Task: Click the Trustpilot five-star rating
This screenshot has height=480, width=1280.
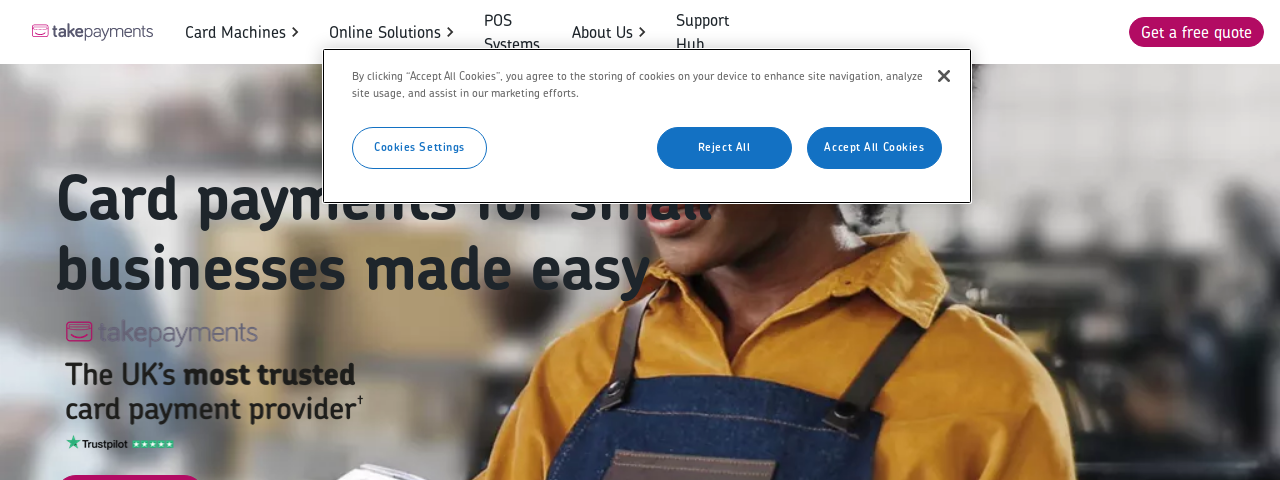Action: pyautogui.click(x=153, y=444)
